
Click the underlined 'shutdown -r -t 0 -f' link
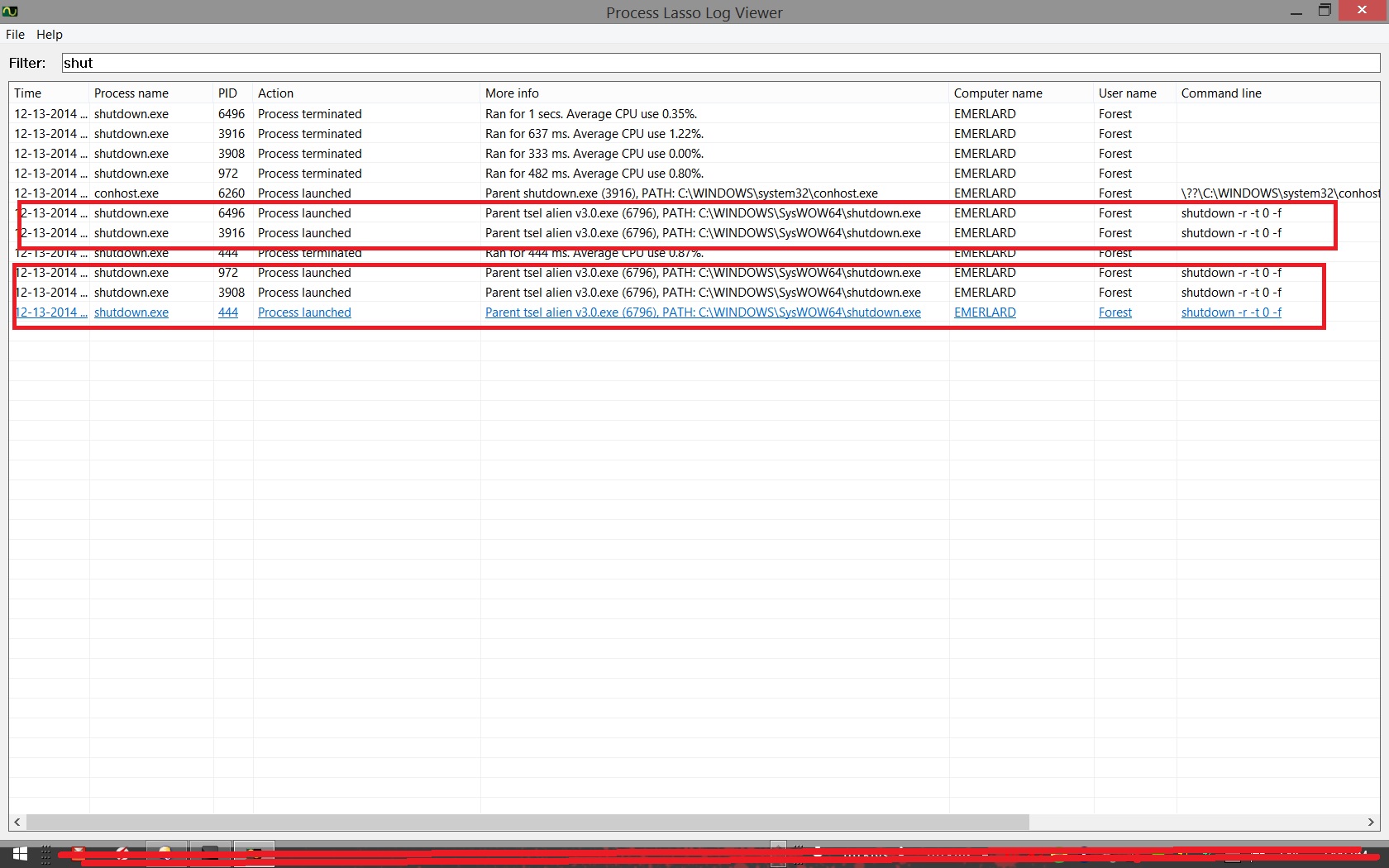point(1231,312)
